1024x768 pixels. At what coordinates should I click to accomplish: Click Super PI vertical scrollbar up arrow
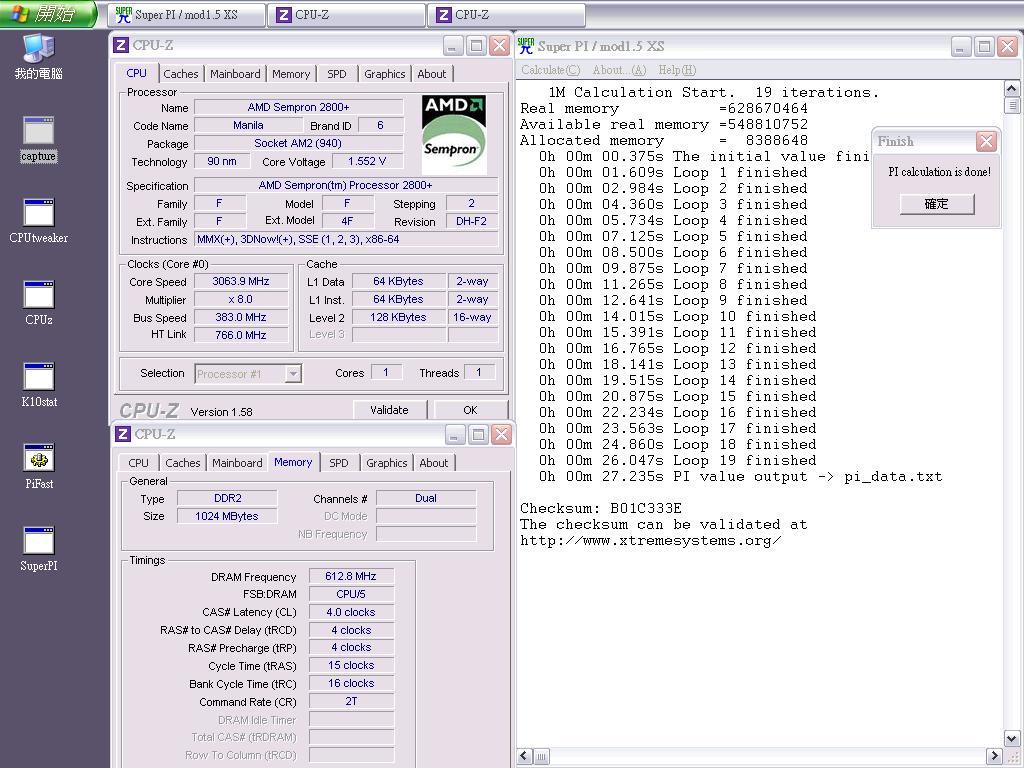(1012, 89)
